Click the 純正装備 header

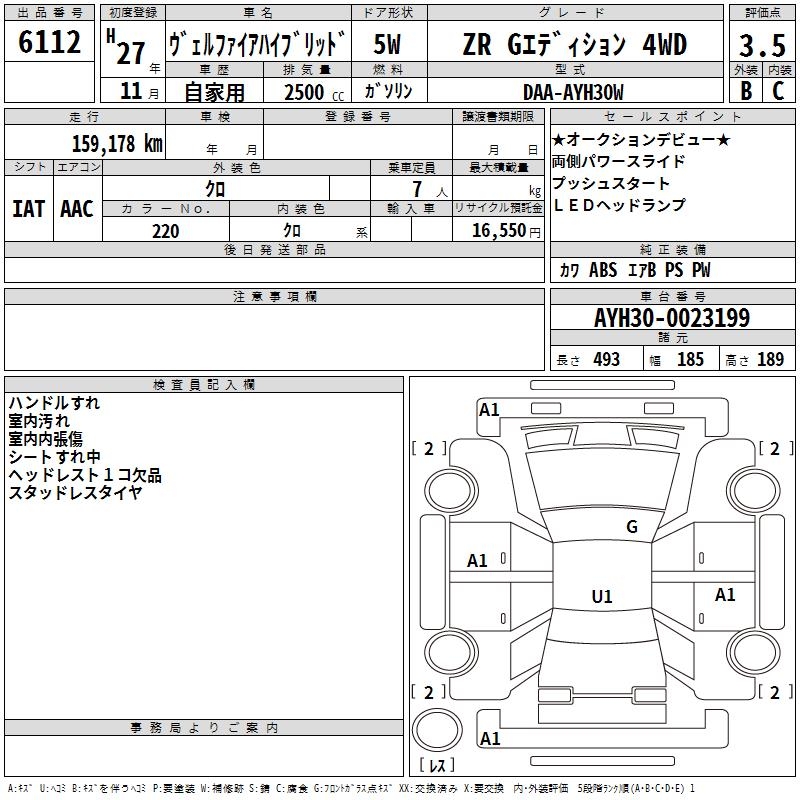coord(672,249)
